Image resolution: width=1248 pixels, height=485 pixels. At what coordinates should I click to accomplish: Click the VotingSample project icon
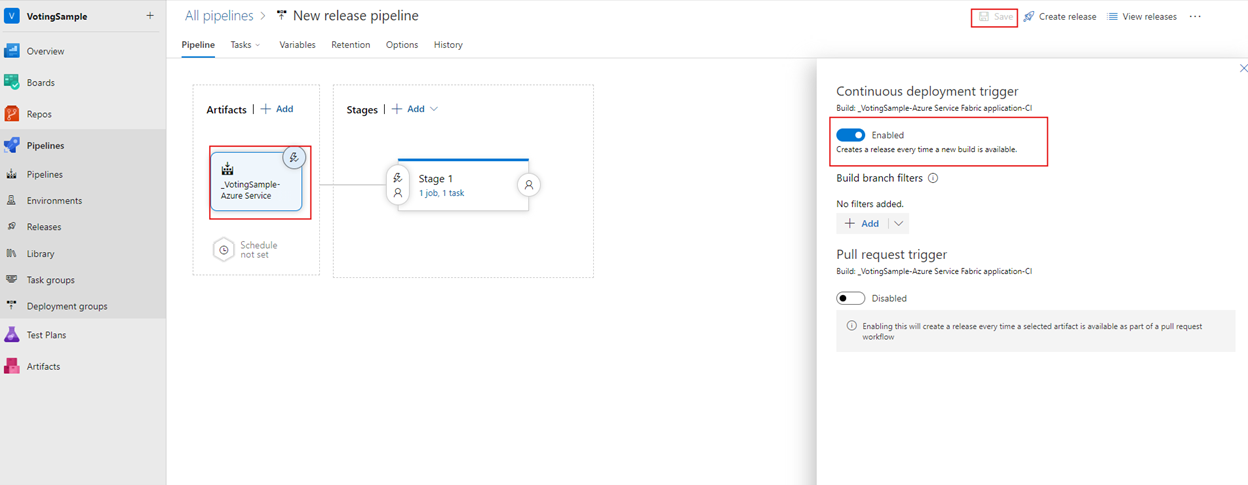[x=12, y=16]
